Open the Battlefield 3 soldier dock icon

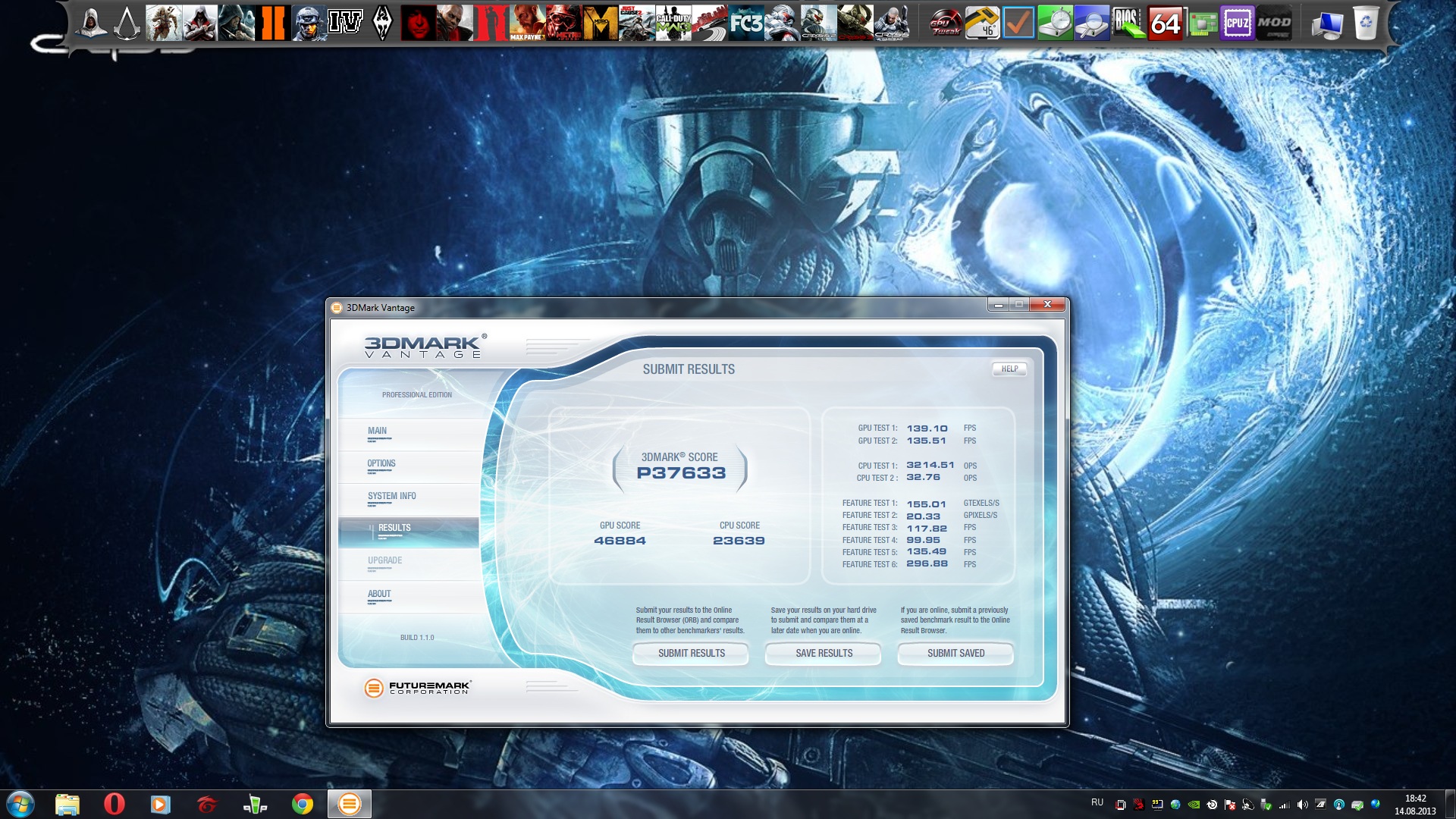tap(309, 23)
